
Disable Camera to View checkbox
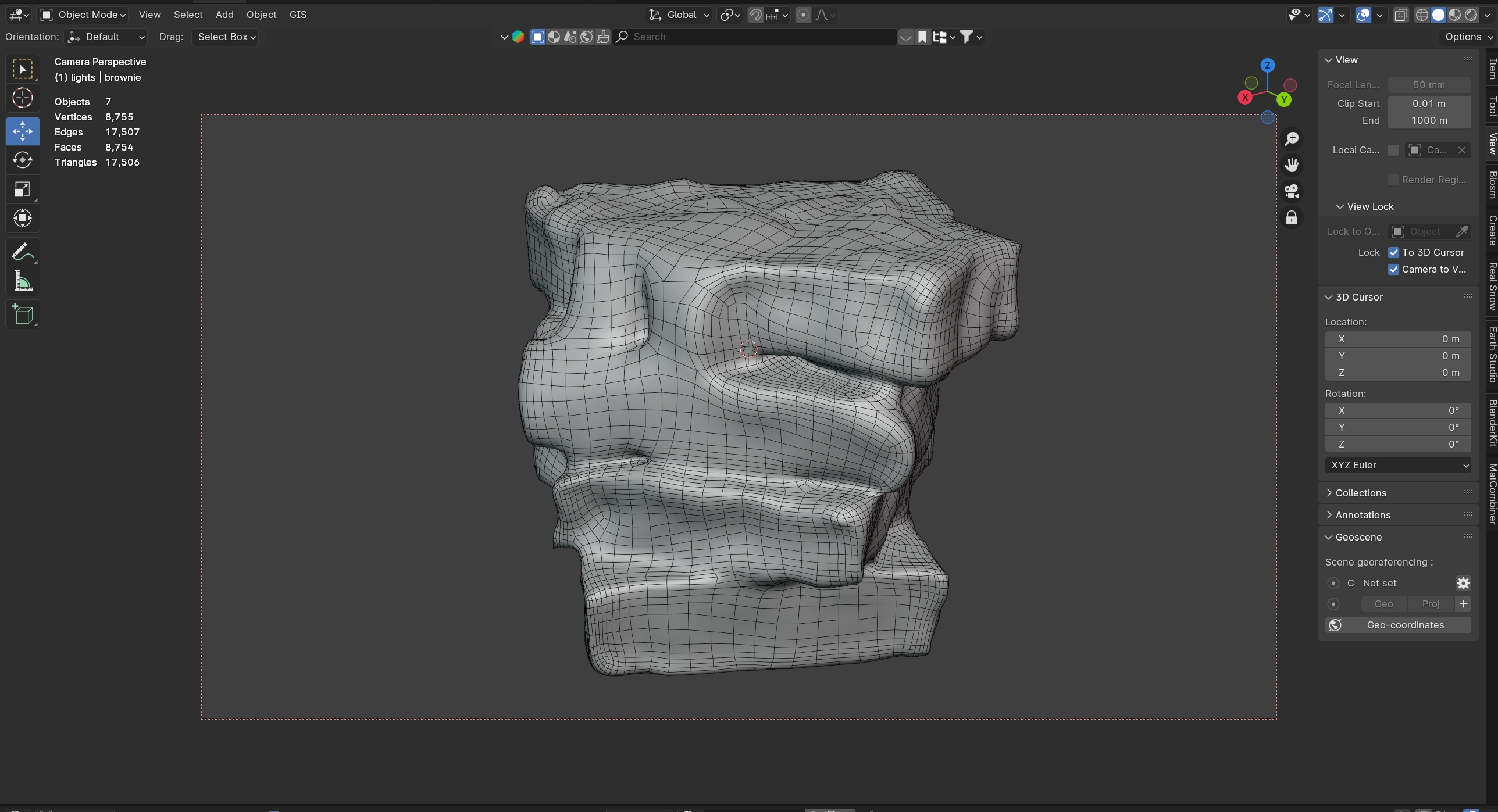click(x=1393, y=269)
